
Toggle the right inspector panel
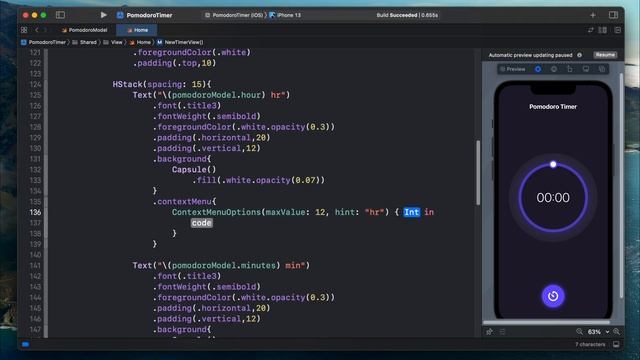click(x=613, y=15)
